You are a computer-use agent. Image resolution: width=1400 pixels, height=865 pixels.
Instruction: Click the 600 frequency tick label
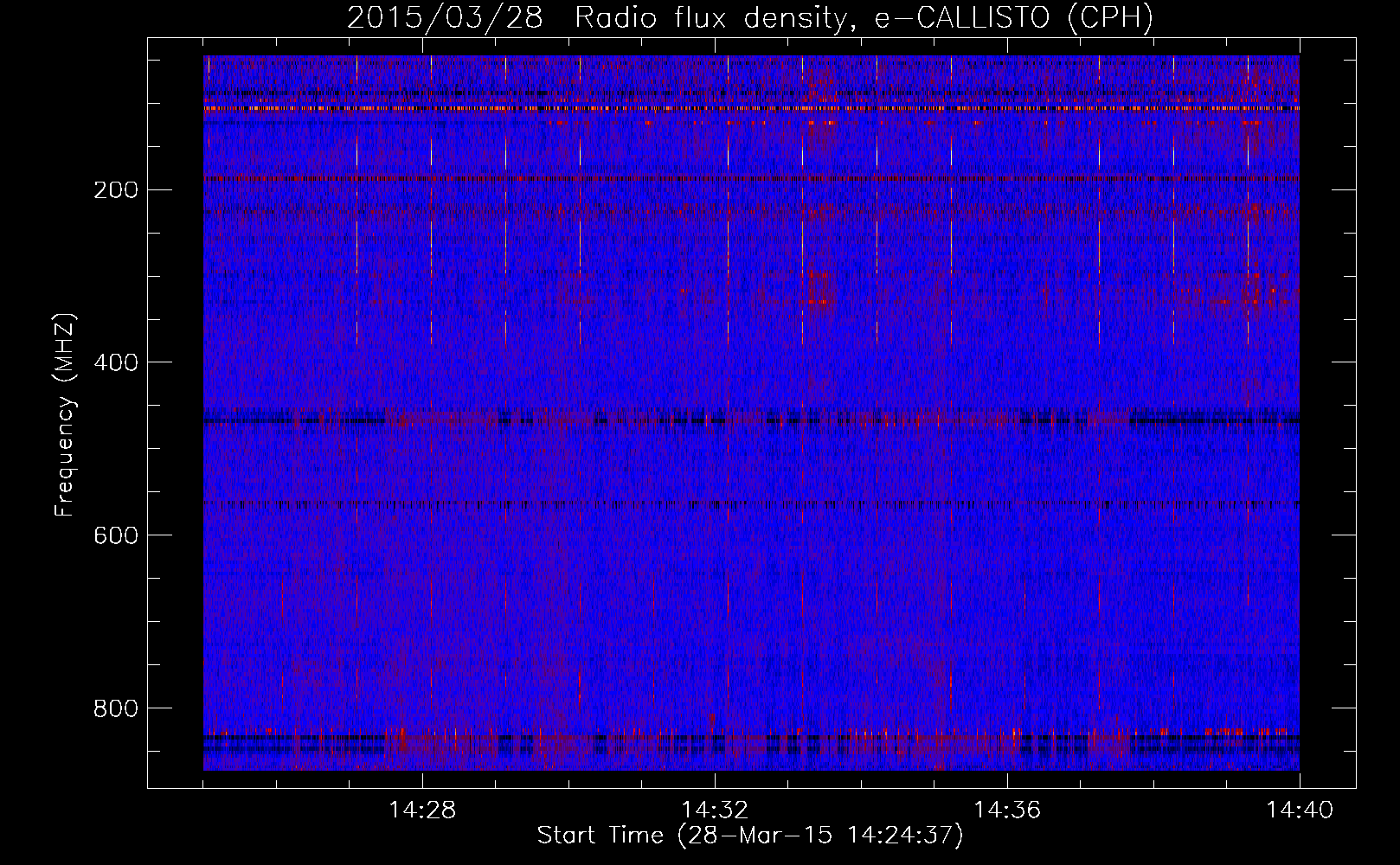pos(115,536)
